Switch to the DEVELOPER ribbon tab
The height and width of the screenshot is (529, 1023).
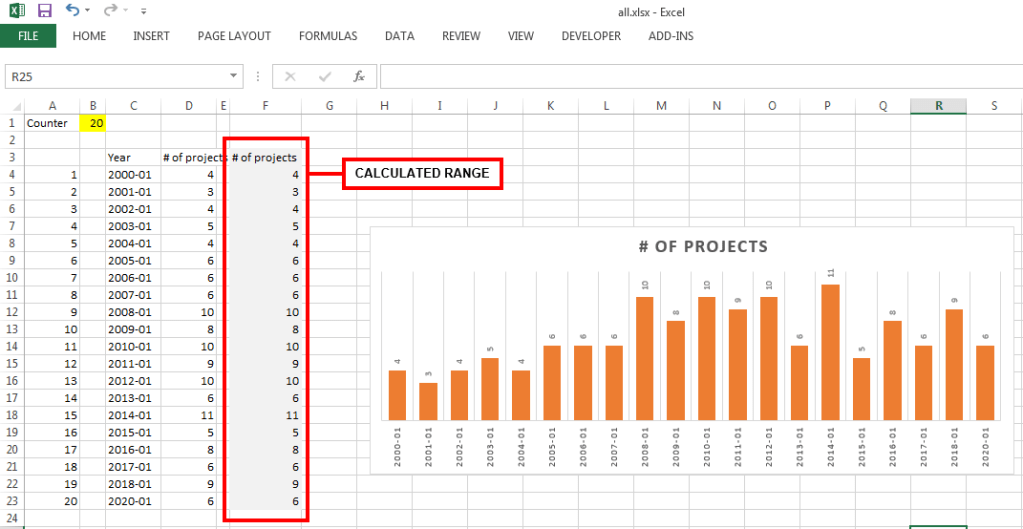pos(591,36)
